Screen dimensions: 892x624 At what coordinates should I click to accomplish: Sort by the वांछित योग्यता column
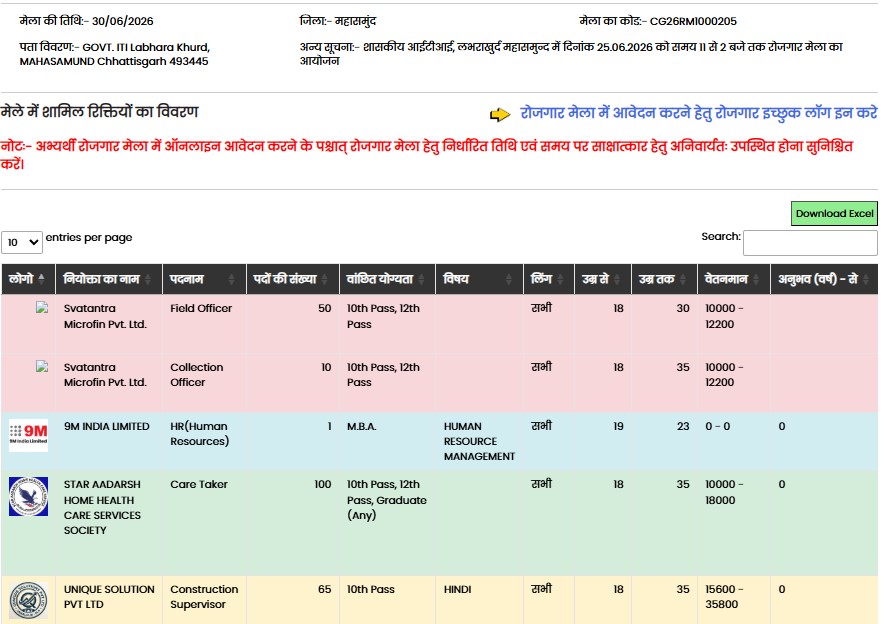[x=387, y=279]
